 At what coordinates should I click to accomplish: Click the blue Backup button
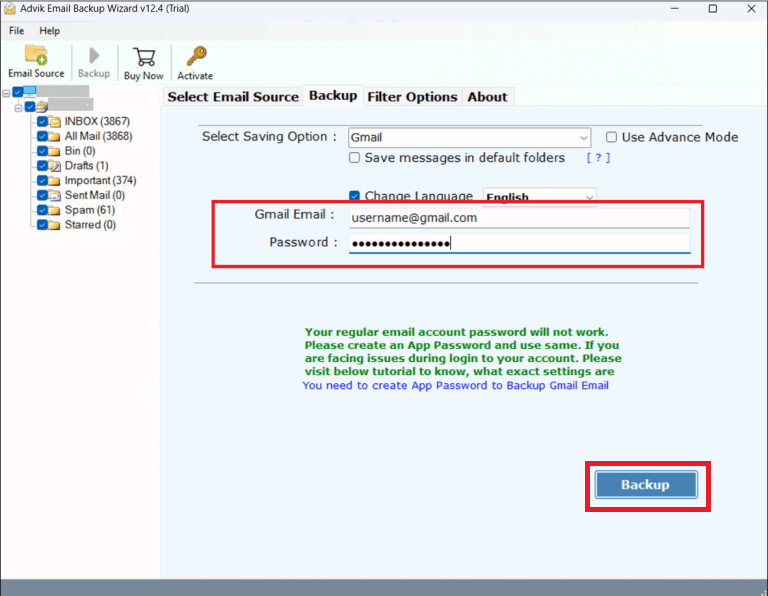(646, 485)
